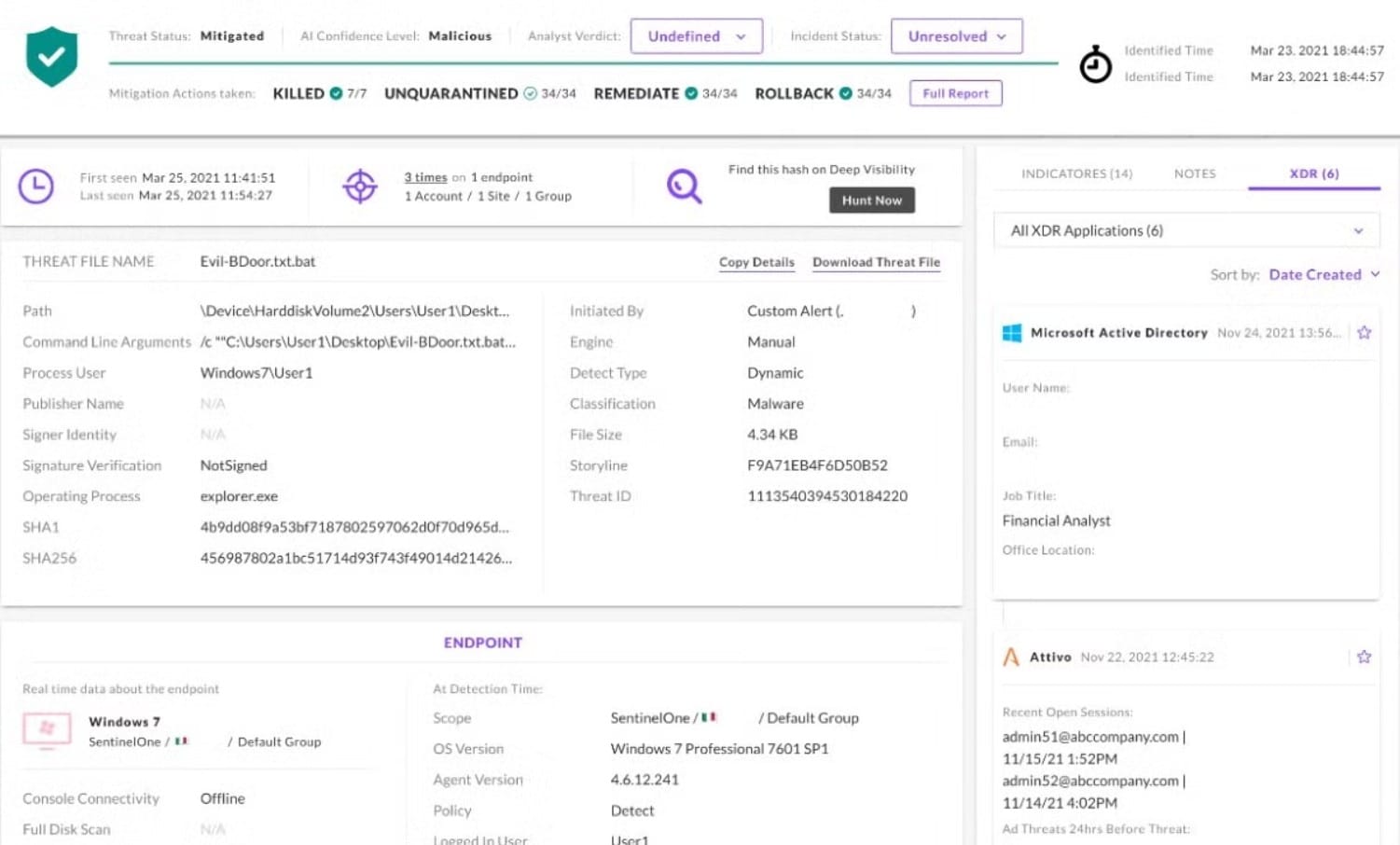Viewport: 1400px width, 845px height.
Task: Click the endpoint crosshair target icon
Action: point(359,186)
